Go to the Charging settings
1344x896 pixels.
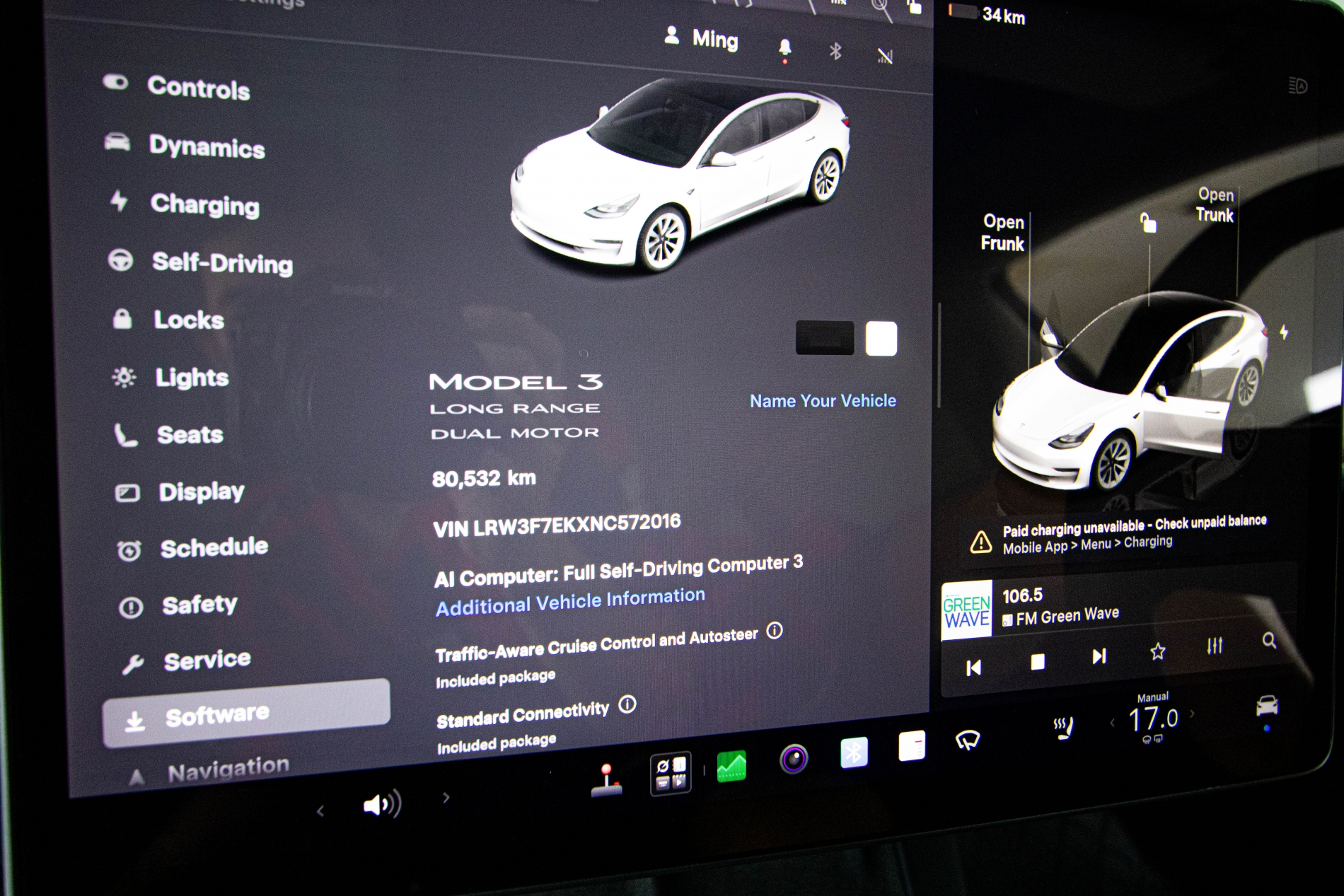pyautogui.click(x=185, y=204)
